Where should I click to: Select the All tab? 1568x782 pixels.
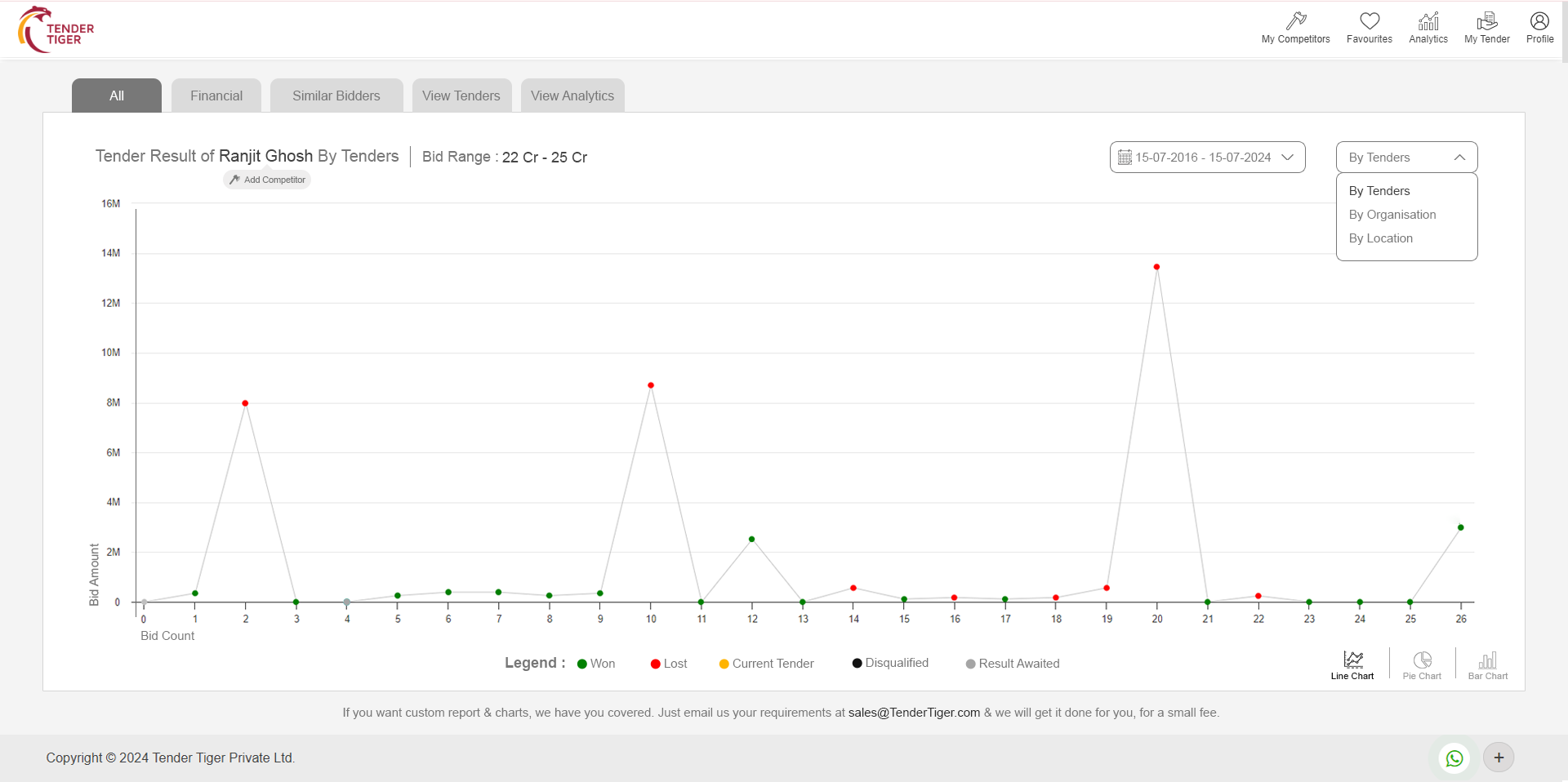click(117, 96)
